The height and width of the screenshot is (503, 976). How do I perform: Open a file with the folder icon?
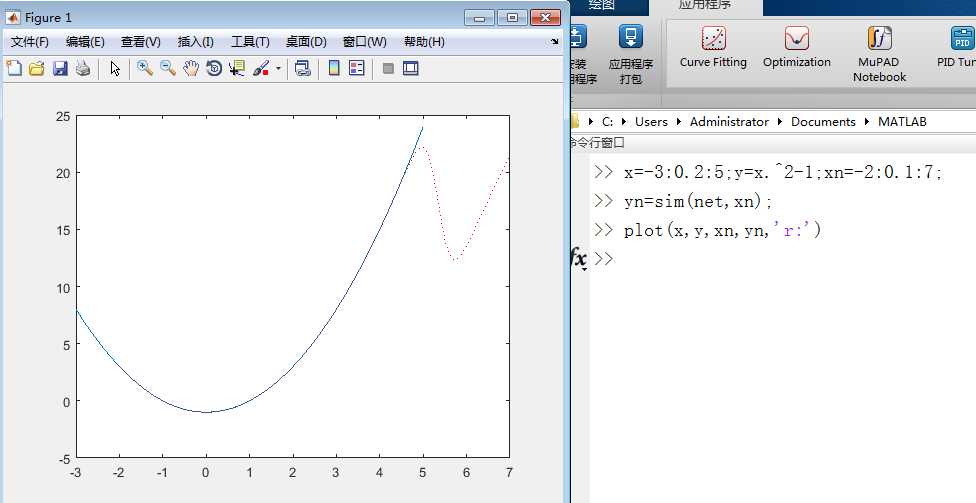click(x=37, y=68)
